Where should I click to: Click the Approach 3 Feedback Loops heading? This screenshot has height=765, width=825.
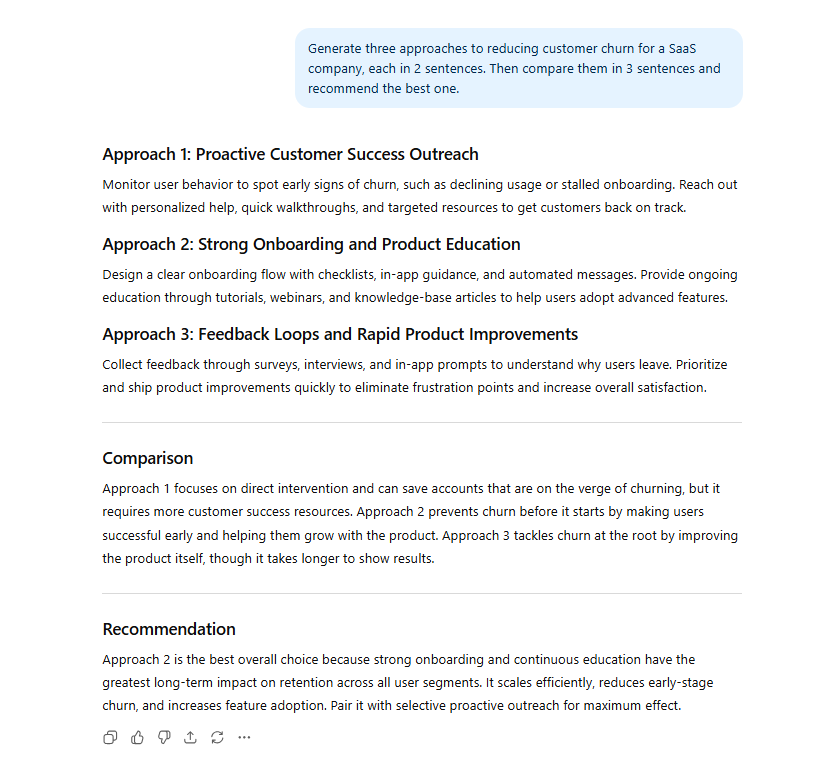pyautogui.click(x=340, y=334)
